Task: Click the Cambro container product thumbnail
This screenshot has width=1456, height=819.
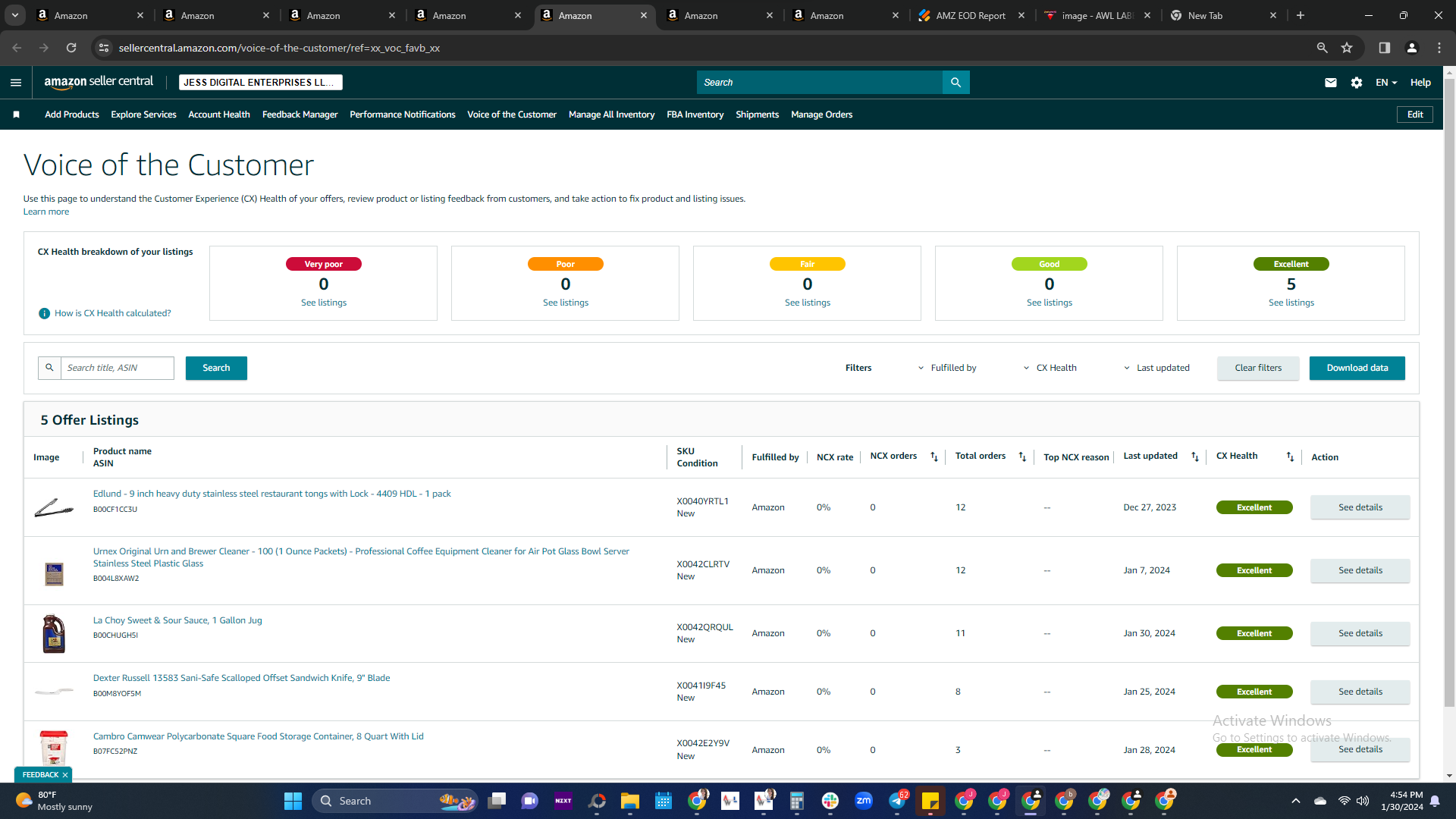Action: [54, 748]
